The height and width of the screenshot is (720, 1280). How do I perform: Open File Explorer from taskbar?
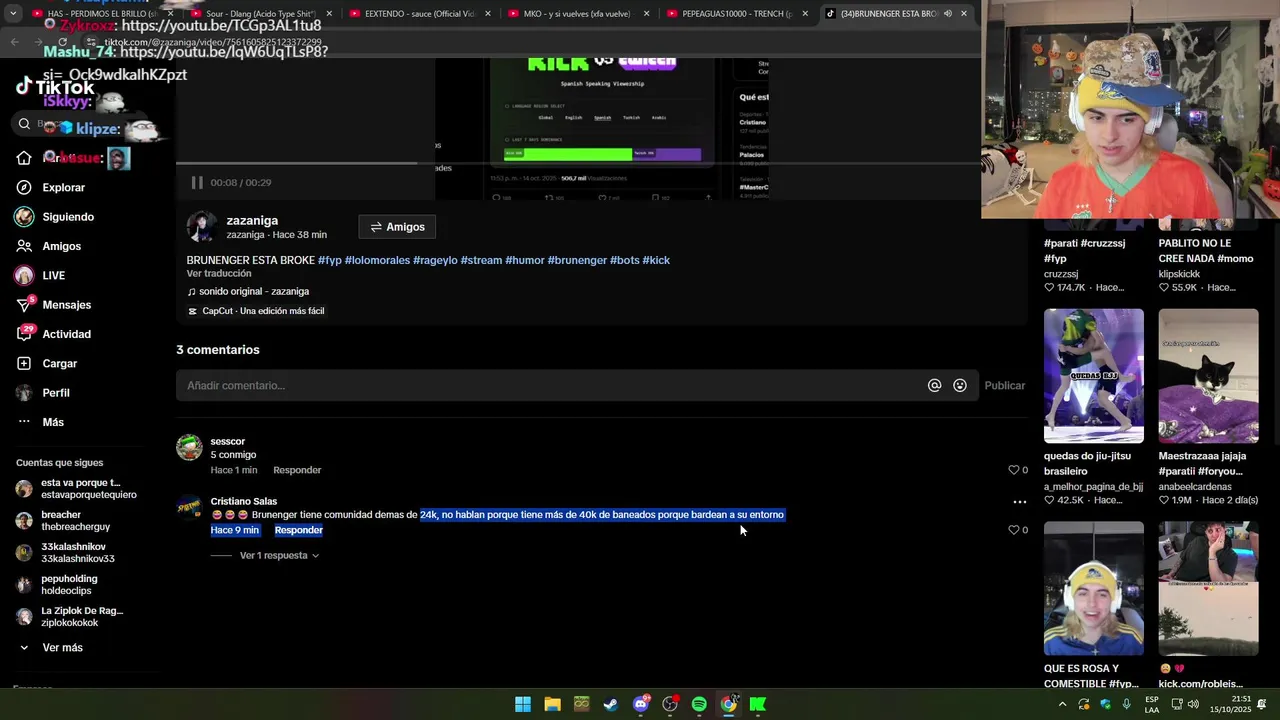(552, 704)
